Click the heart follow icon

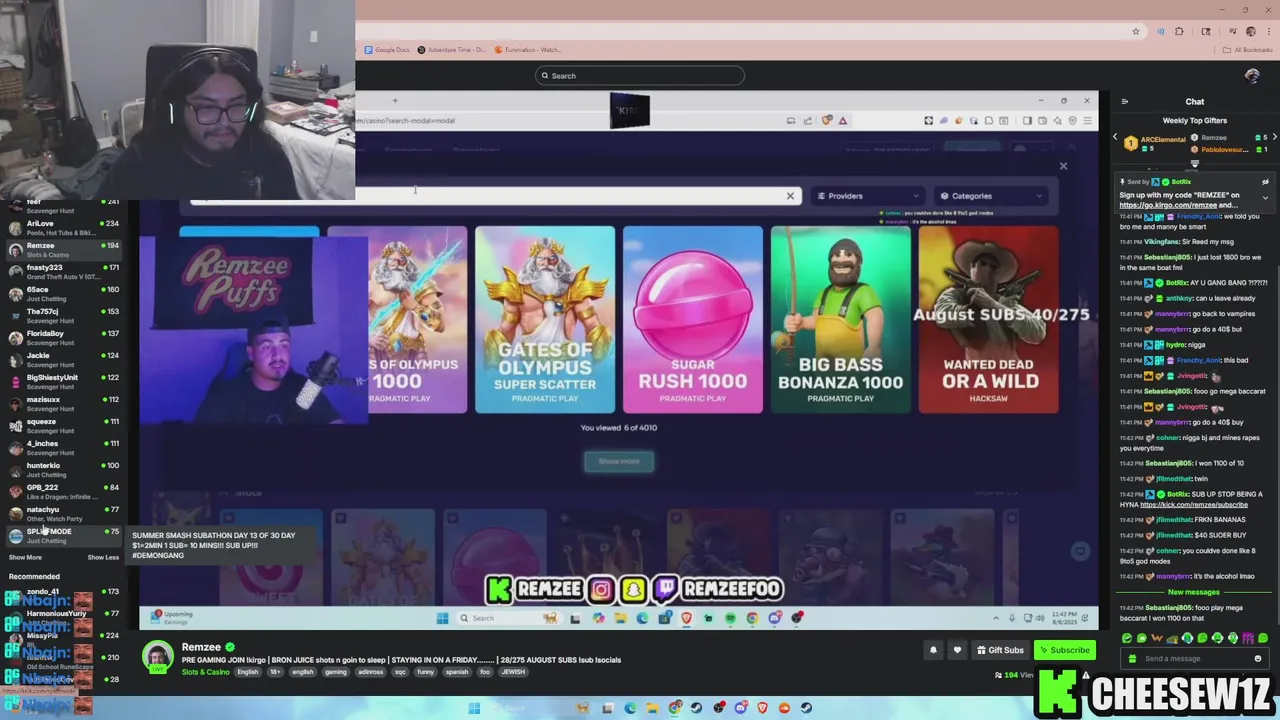click(957, 650)
